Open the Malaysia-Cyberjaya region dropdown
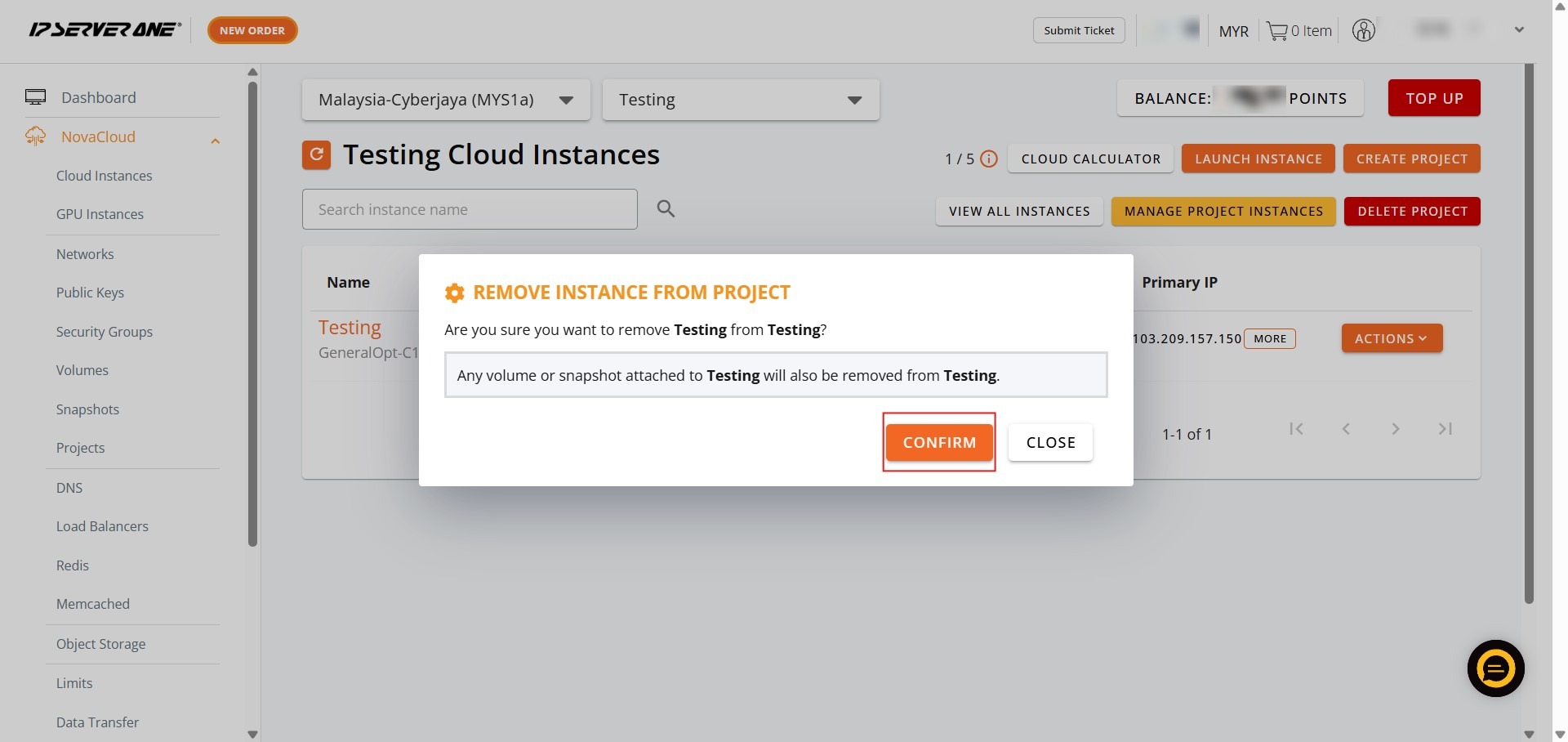The image size is (1568, 742). tap(446, 100)
